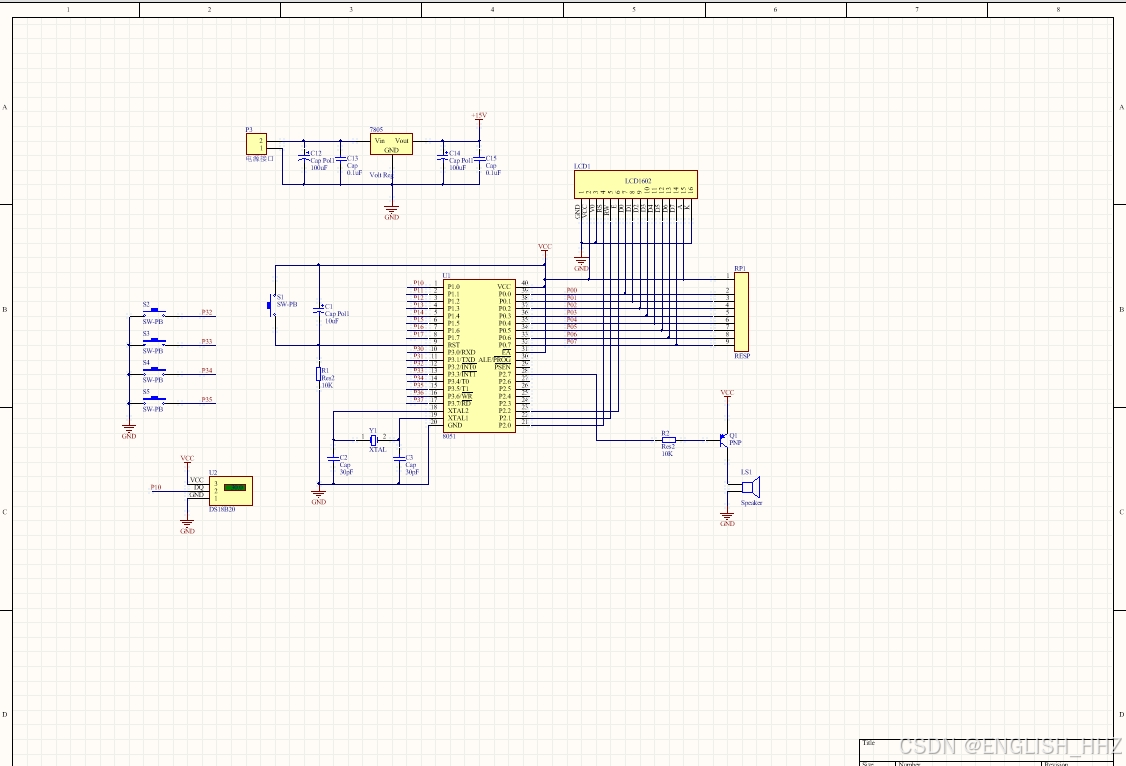Click the +15V power port symbol
The image size is (1126, 766).
[479, 116]
